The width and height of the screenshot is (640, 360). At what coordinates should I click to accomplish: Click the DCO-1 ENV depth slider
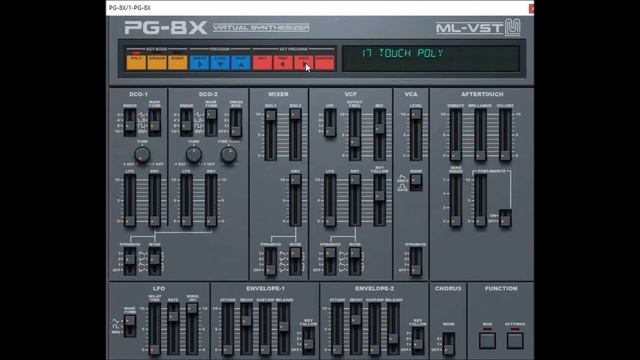[155, 200]
